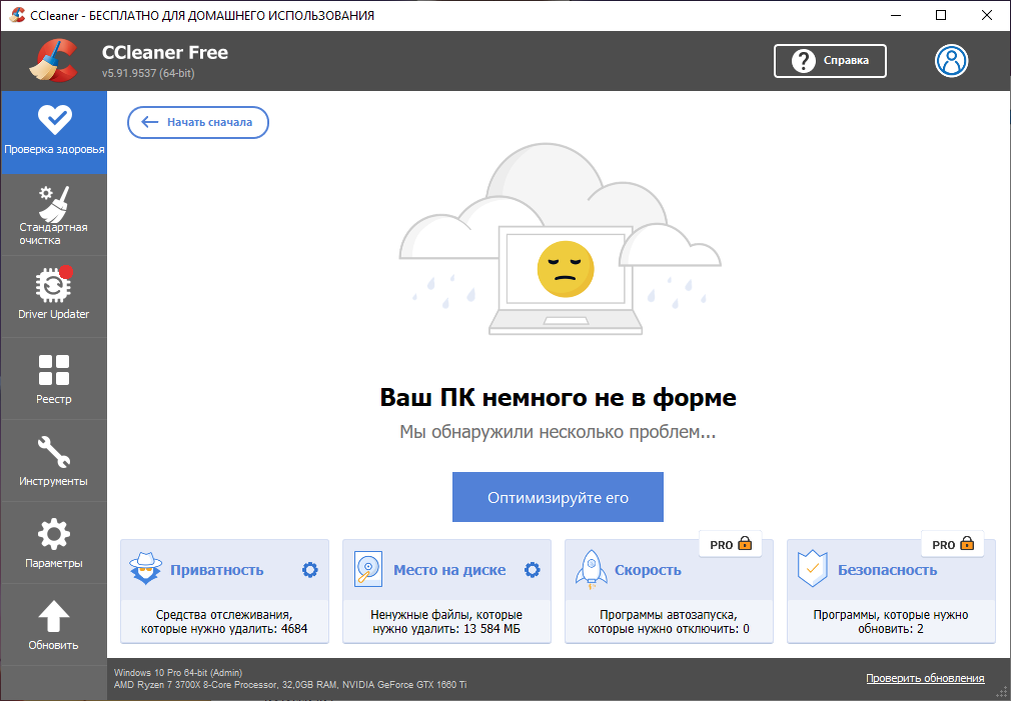The image size is (1011, 701).
Task: Select the Скорость card title
Action: tap(647, 570)
